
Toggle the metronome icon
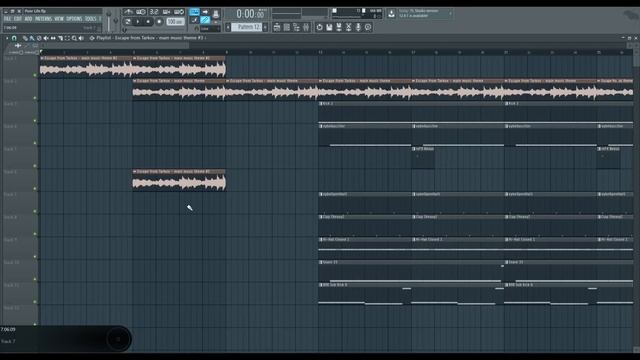[x=129, y=12]
